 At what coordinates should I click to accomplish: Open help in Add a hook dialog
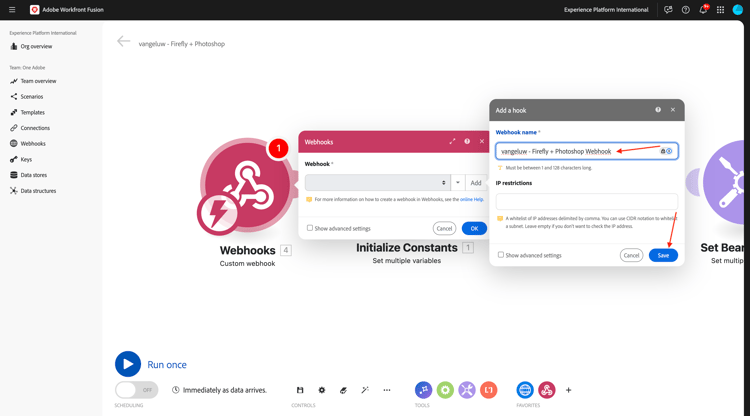click(658, 110)
